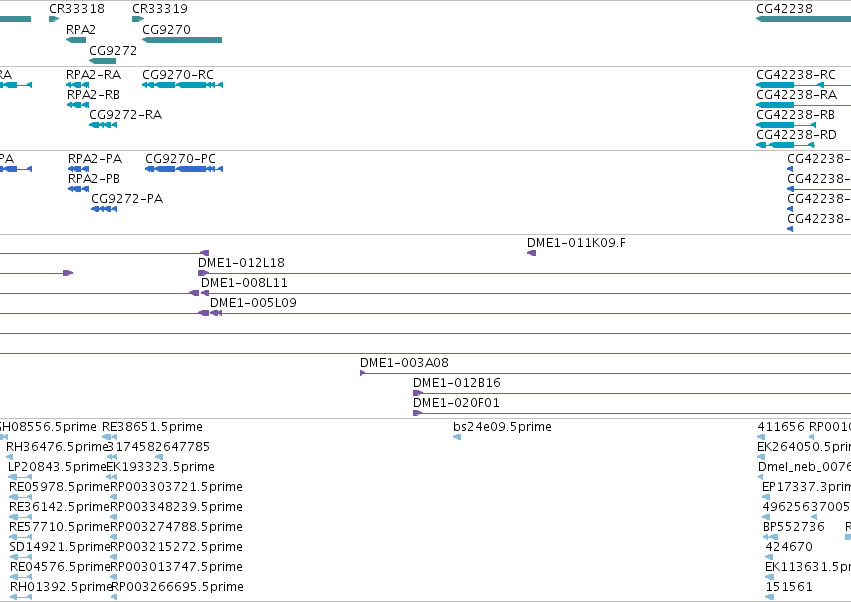Open the EP17337.3prim EST label
Viewport: 851px width, 602px height.
click(x=806, y=487)
